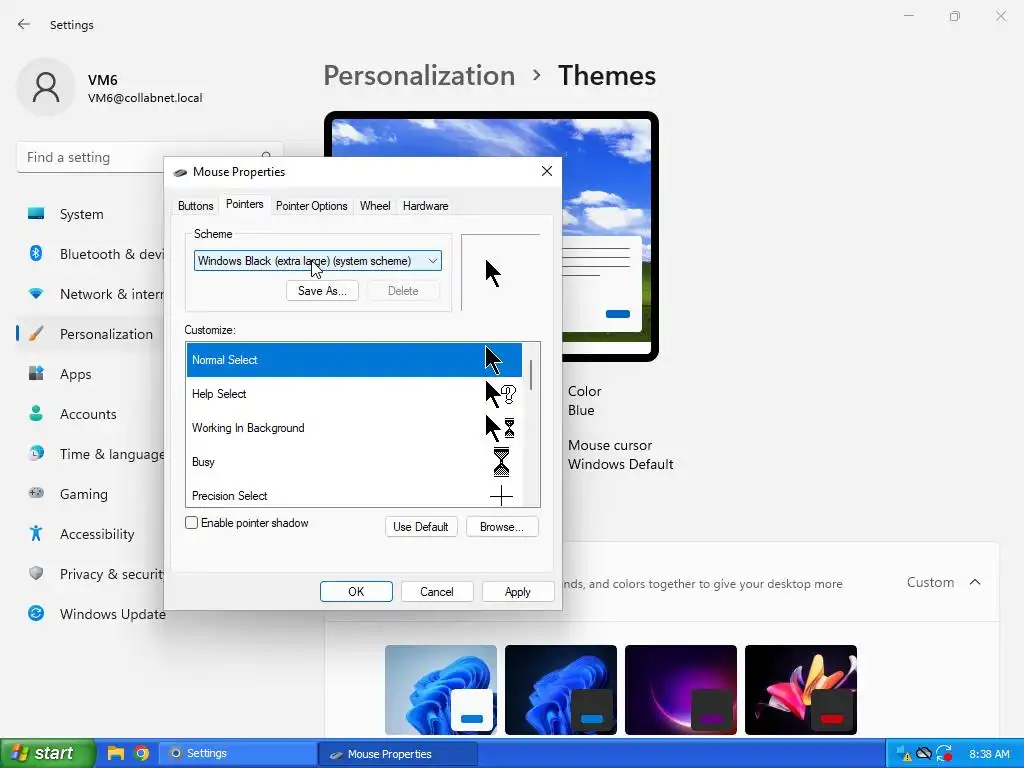Image resolution: width=1024 pixels, height=768 pixels.
Task: Click the 8:38 AM clock
Action: click(989, 754)
